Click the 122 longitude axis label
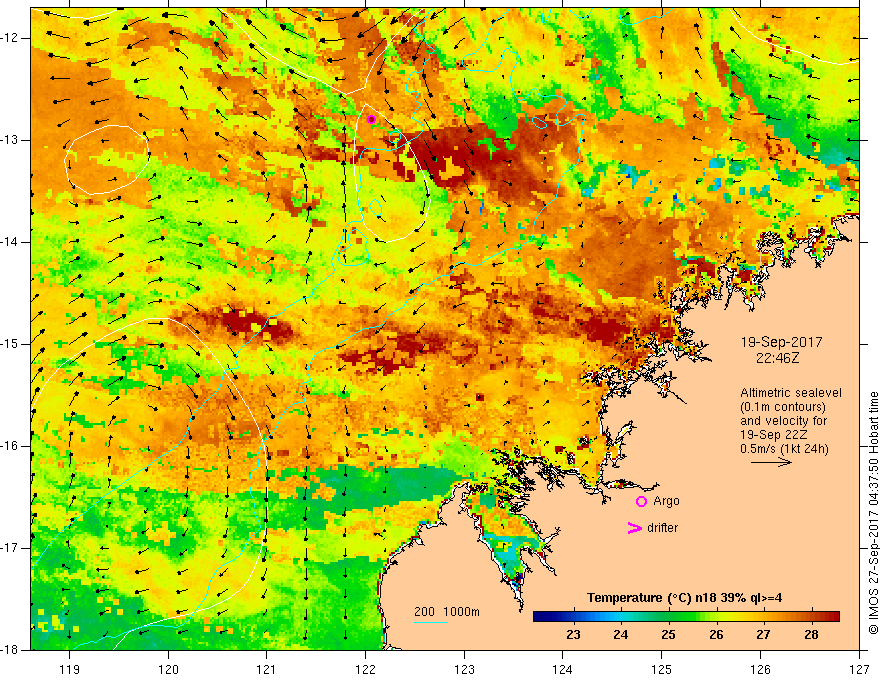 tap(365, 669)
